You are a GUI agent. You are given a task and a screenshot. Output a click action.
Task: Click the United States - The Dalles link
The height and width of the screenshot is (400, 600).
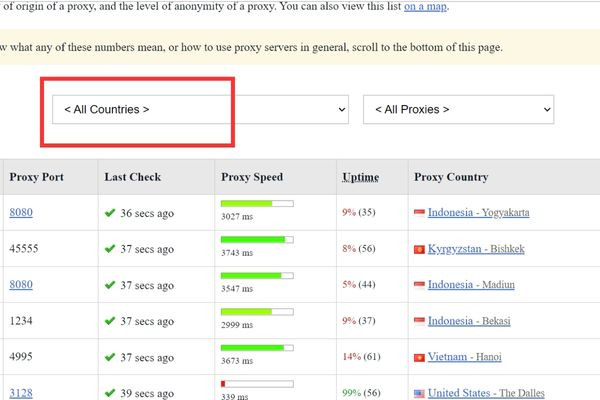pos(486,393)
